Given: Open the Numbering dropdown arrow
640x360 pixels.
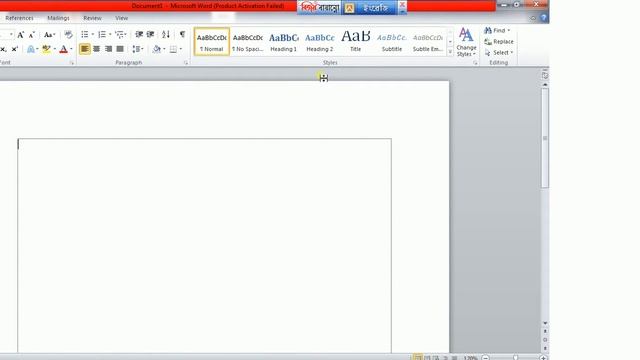Looking at the screenshot, I should pyautogui.click(x=110, y=35).
